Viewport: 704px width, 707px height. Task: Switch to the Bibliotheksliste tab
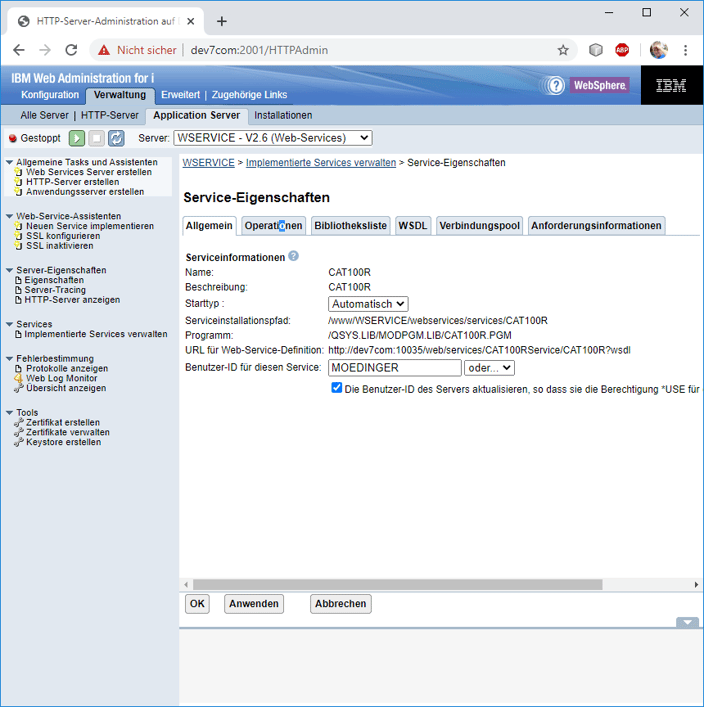(350, 225)
